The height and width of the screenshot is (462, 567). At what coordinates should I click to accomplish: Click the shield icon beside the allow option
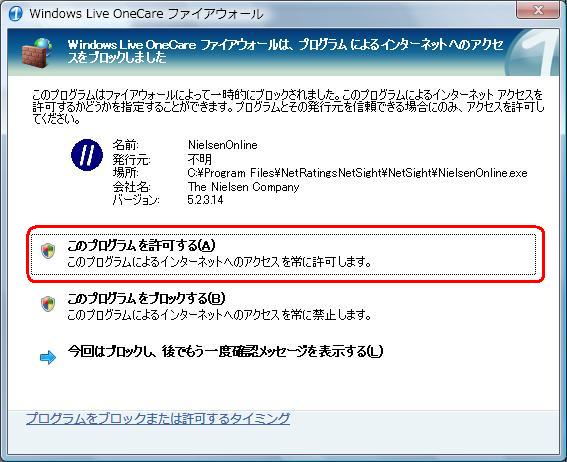click(x=48, y=251)
